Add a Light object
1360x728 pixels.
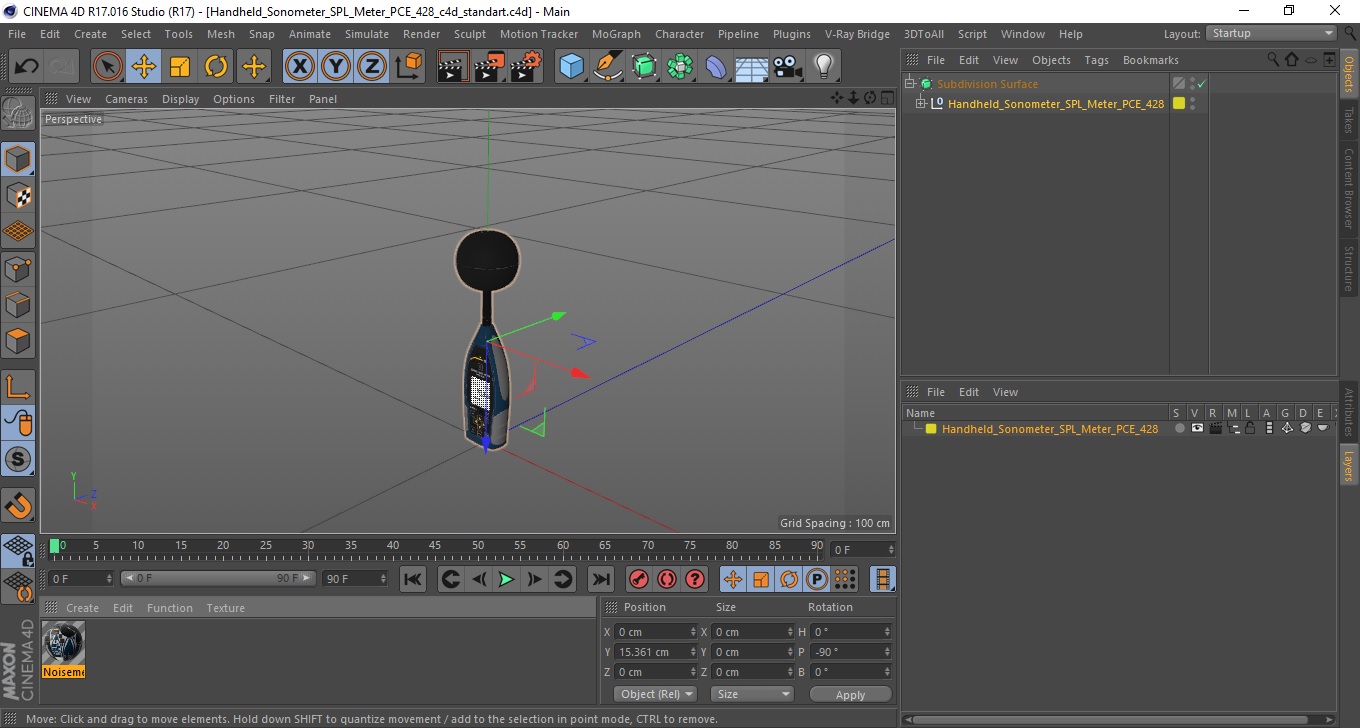pos(823,67)
